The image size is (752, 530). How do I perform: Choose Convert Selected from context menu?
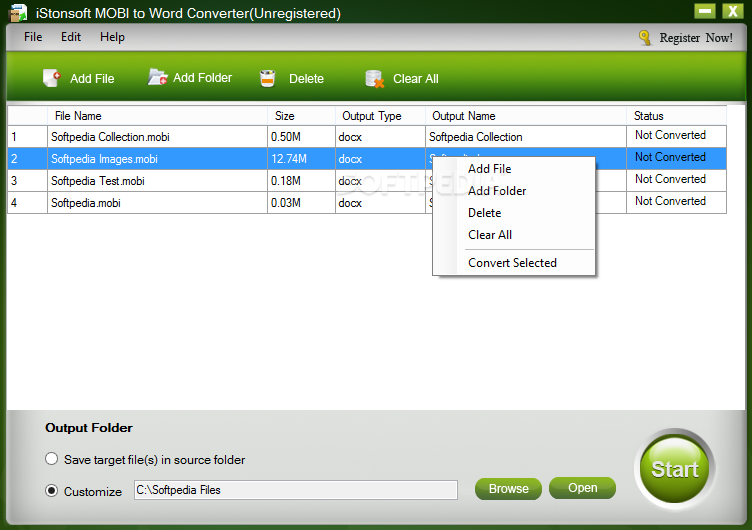[514, 263]
